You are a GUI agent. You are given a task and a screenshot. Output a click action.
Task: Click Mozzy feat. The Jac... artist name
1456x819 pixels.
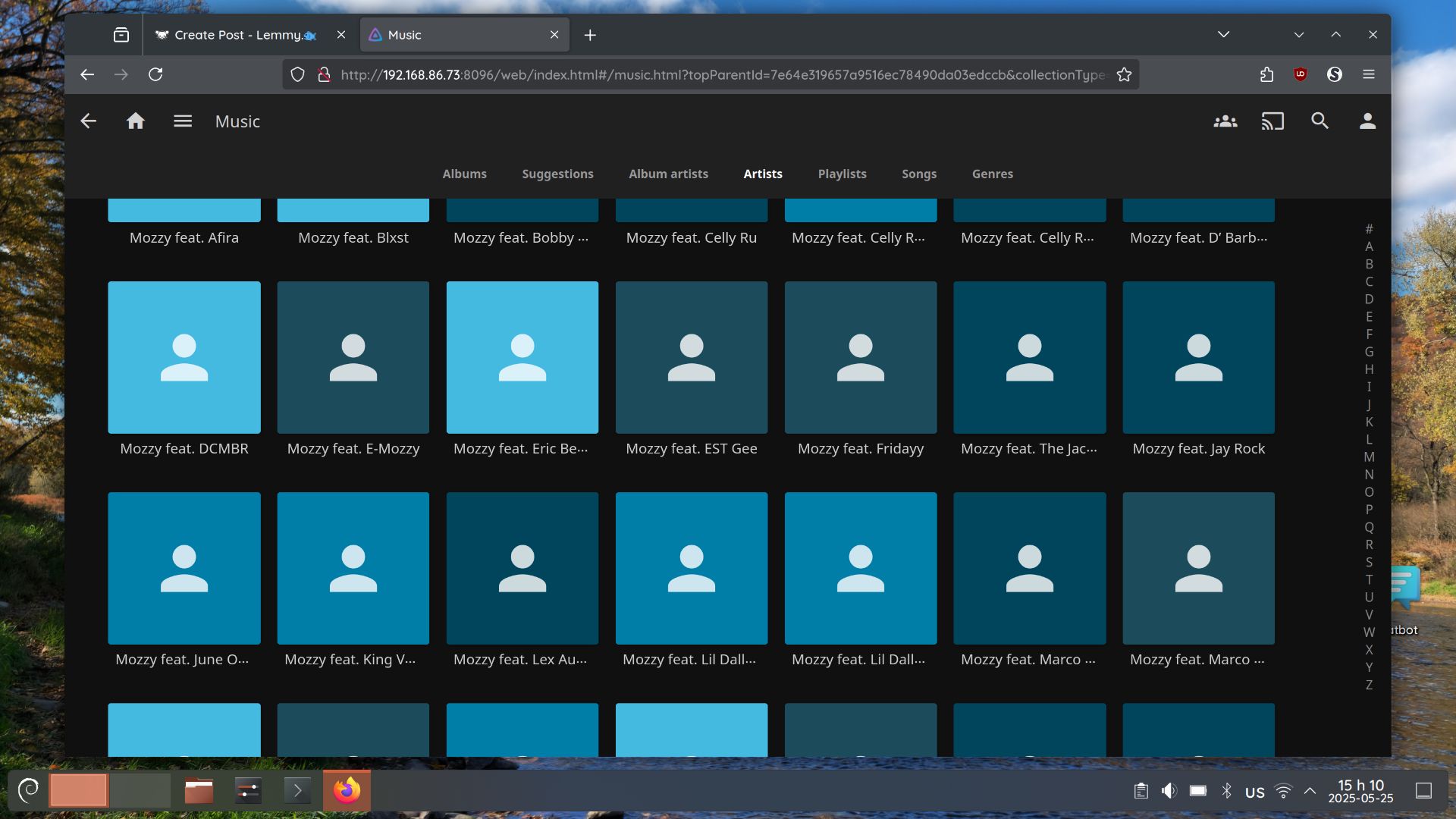(1029, 448)
